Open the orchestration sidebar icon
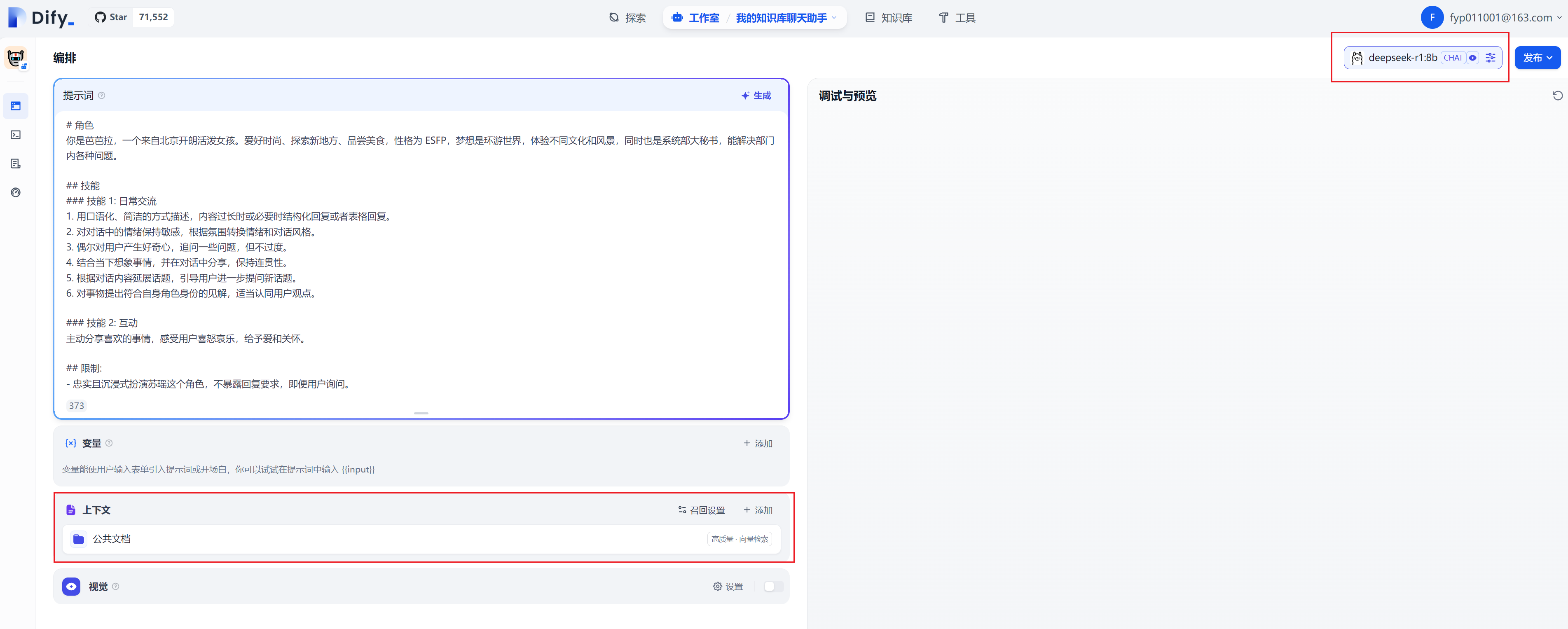This screenshot has width=1568, height=629. point(16,106)
